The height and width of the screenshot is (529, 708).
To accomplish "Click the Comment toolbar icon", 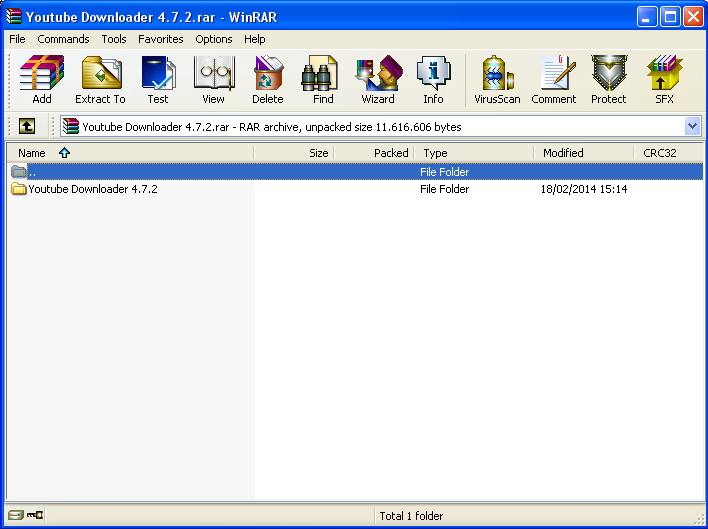I will (x=554, y=80).
